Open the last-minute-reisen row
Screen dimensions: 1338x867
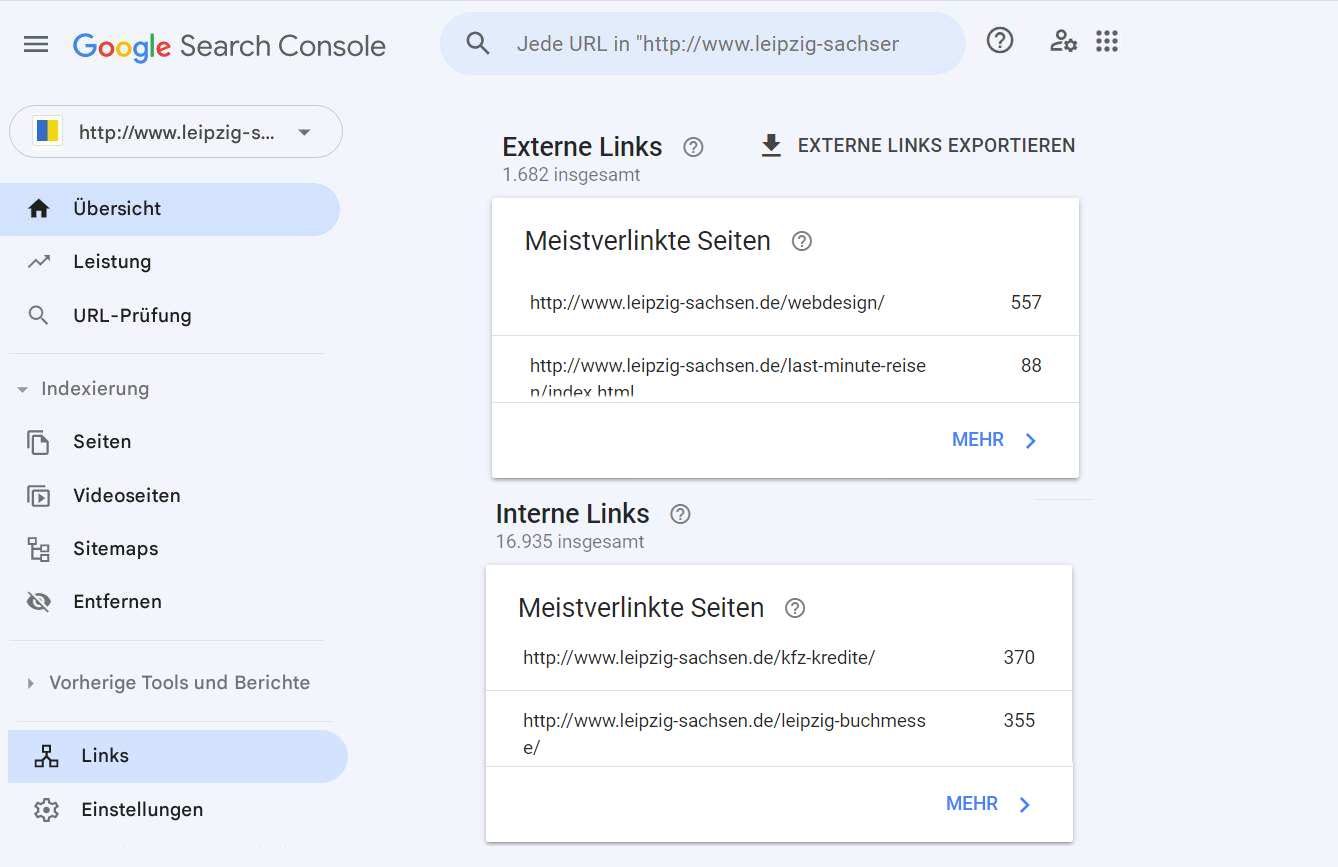point(785,369)
